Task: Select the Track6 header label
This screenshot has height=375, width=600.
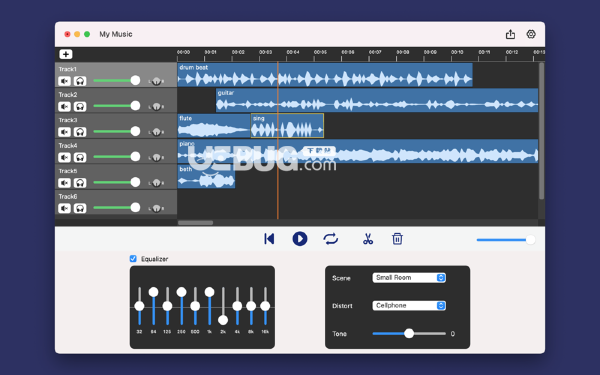Action: click(68, 197)
